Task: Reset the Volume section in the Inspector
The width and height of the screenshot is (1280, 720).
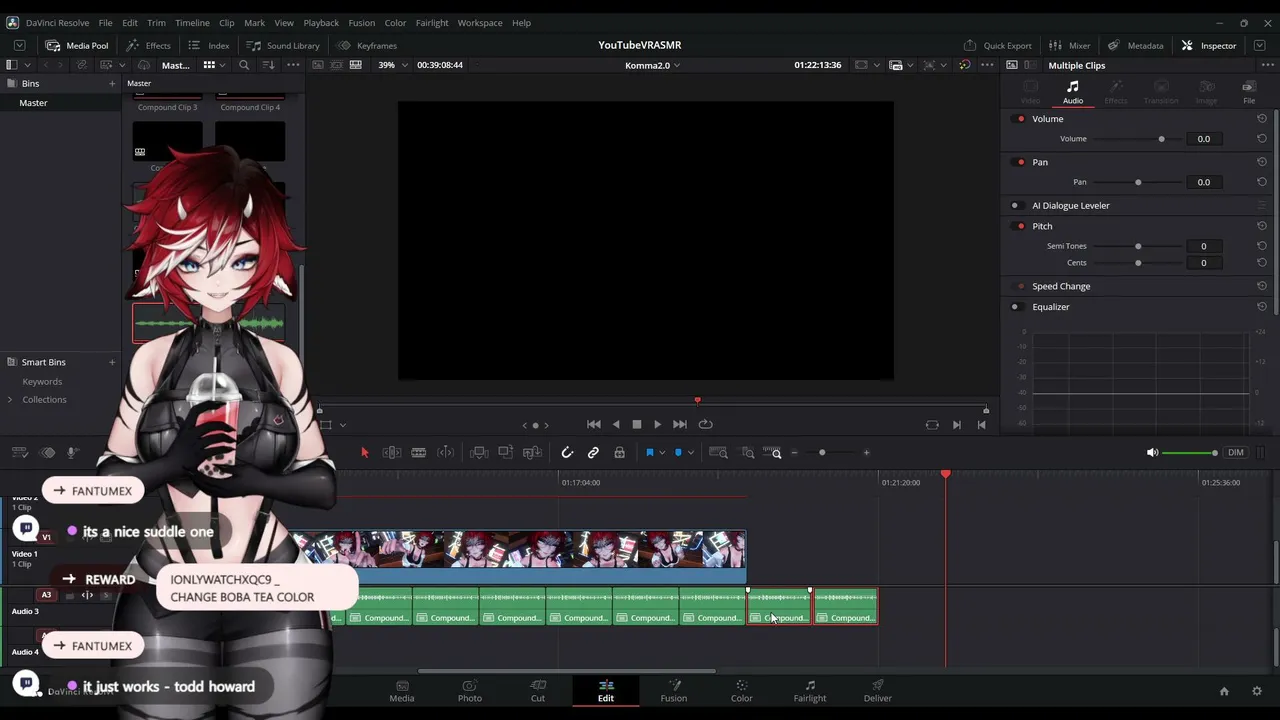Action: click(x=1262, y=119)
